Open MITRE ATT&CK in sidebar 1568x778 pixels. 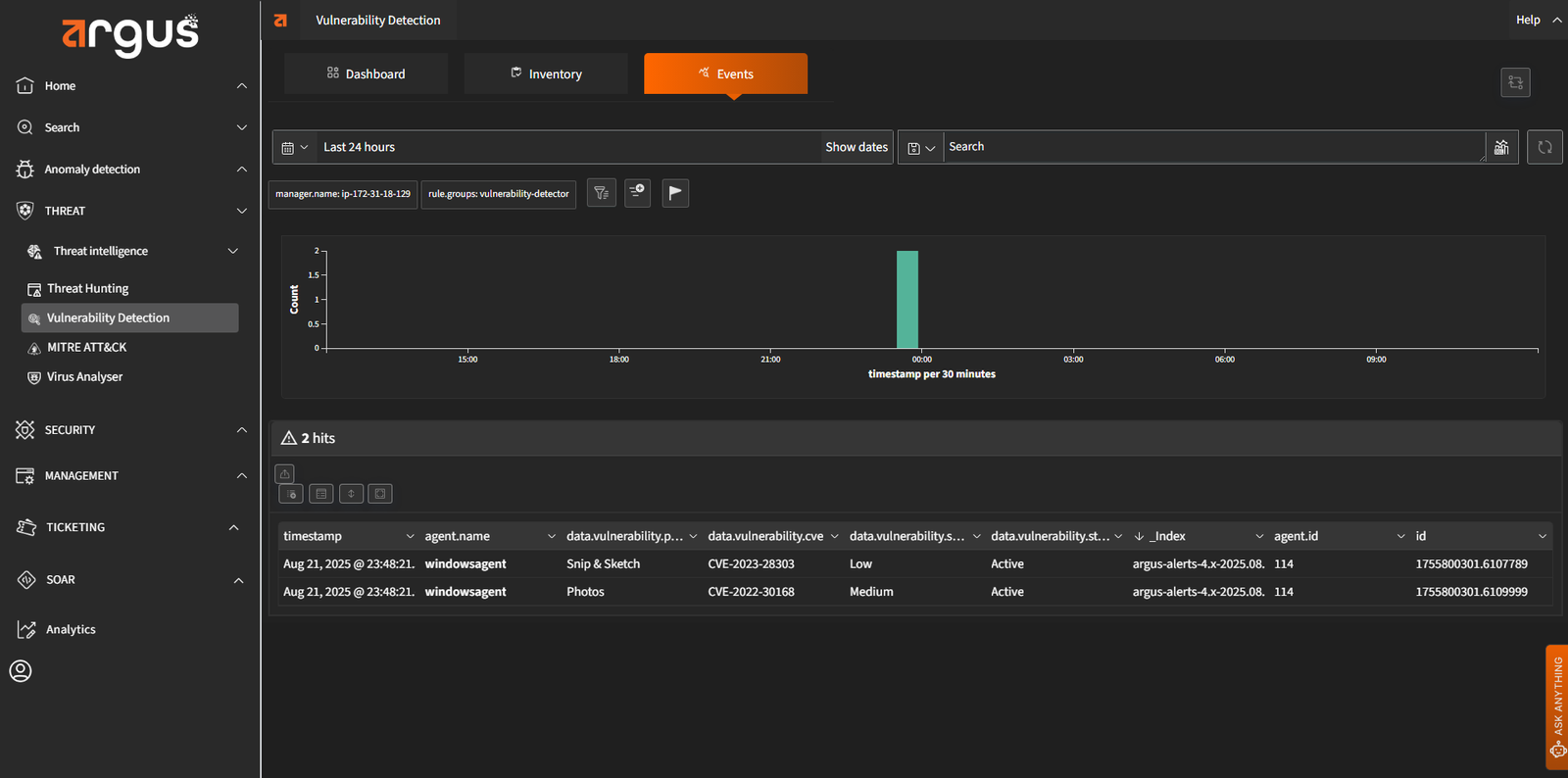pos(86,348)
